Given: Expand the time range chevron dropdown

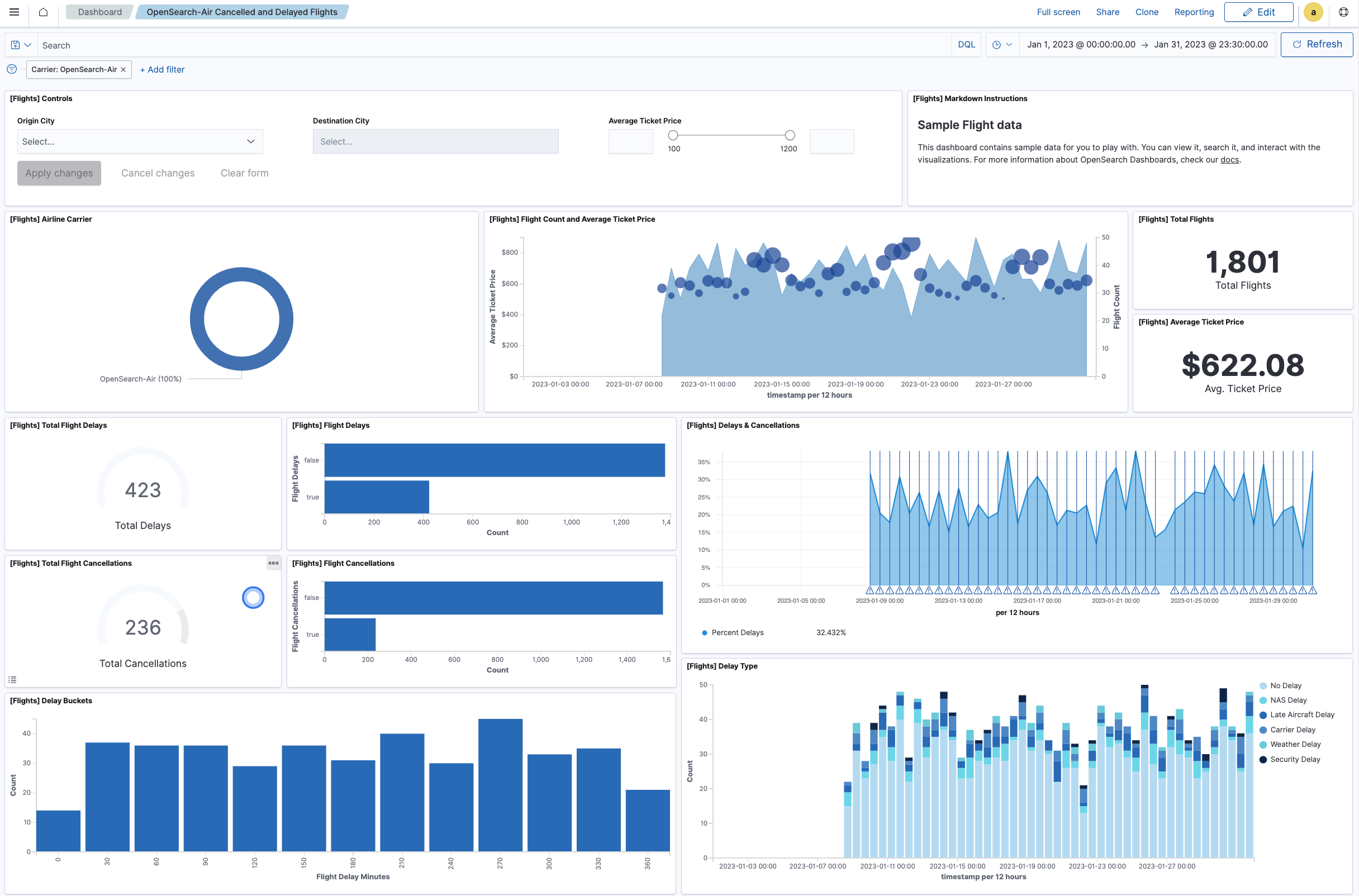Looking at the screenshot, I should click(1010, 44).
